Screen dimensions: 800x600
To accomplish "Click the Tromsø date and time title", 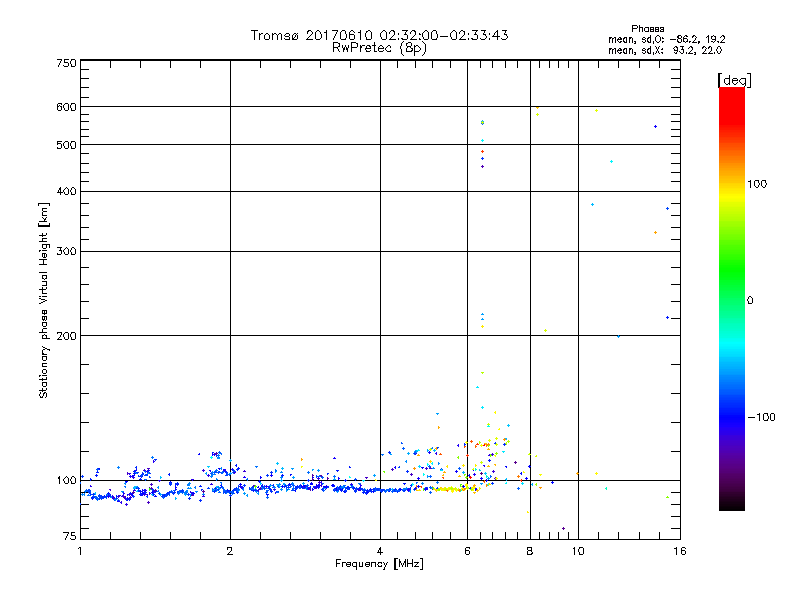I will point(379,35).
